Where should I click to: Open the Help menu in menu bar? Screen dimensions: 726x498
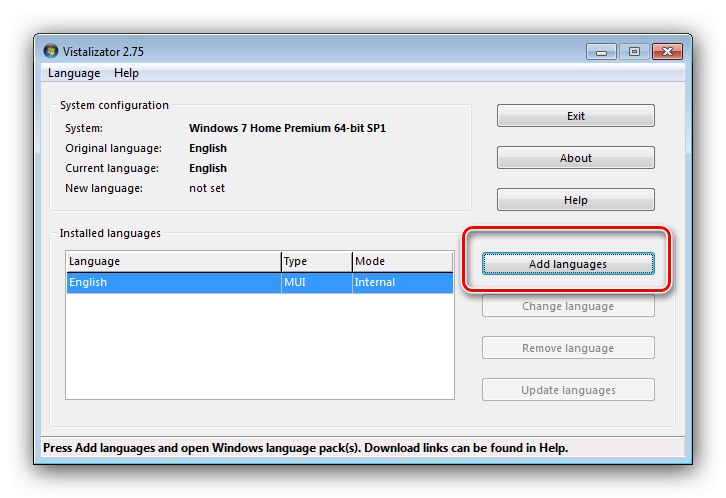pos(126,73)
